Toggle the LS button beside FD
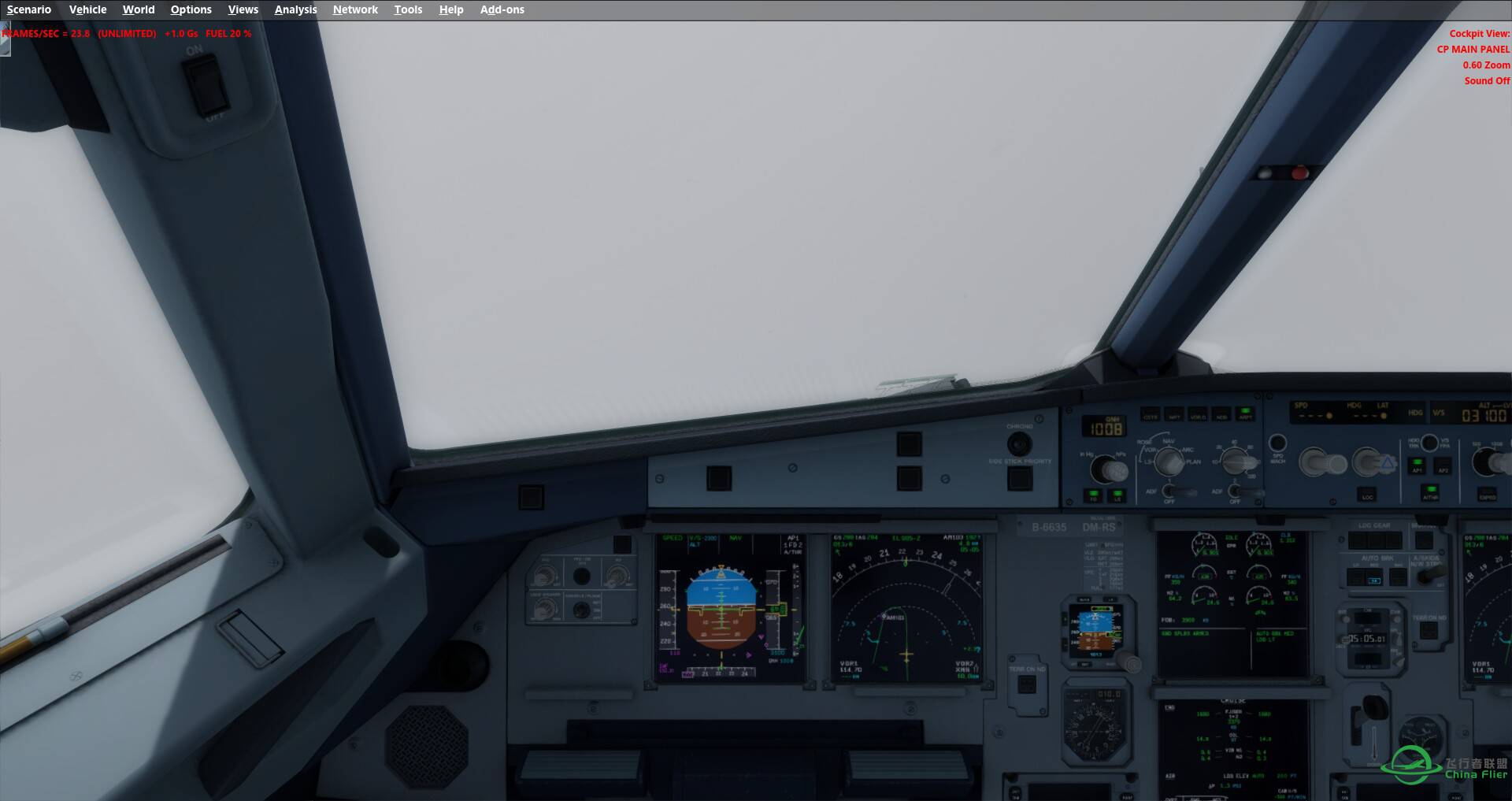 [1117, 496]
